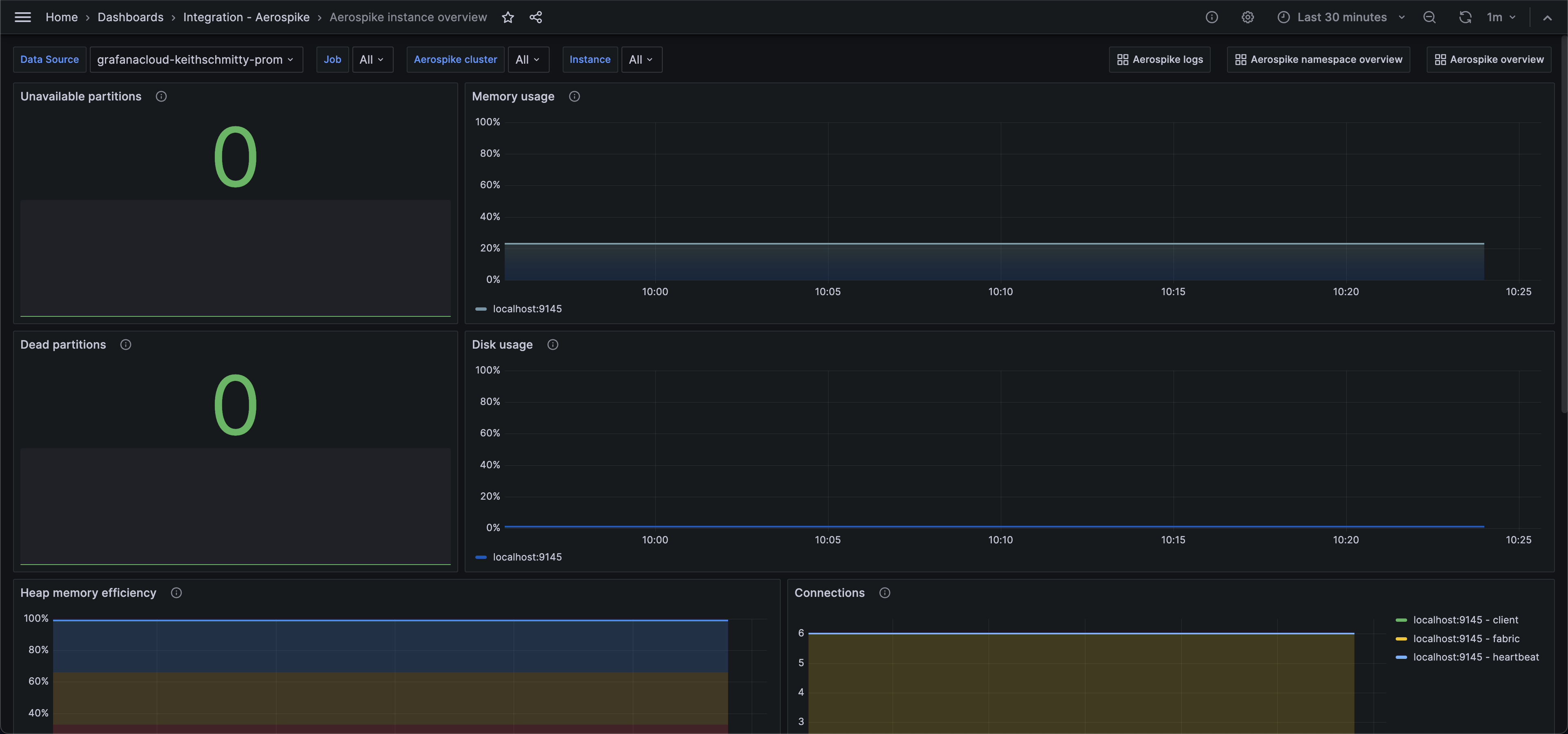Open Integration - Aerospike breadcrumb folder
1568x734 pixels.
coord(246,17)
